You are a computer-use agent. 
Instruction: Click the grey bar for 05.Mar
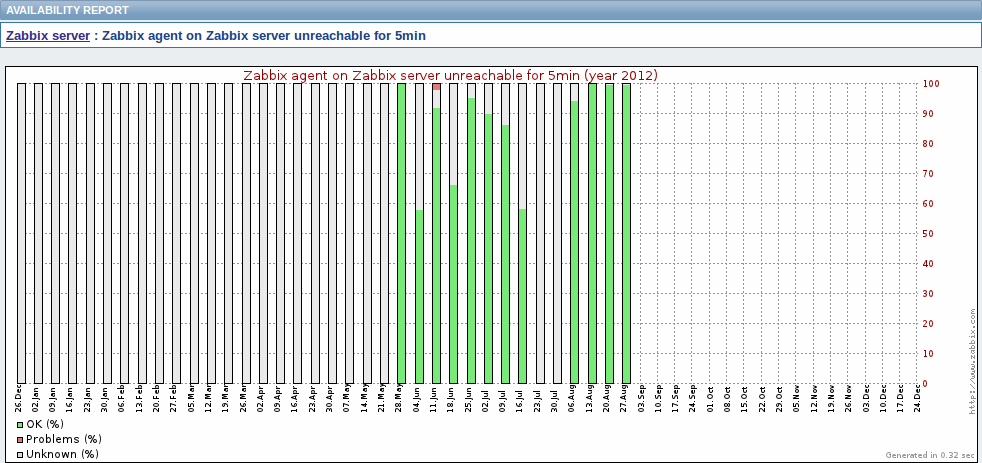(x=194, y=233)
